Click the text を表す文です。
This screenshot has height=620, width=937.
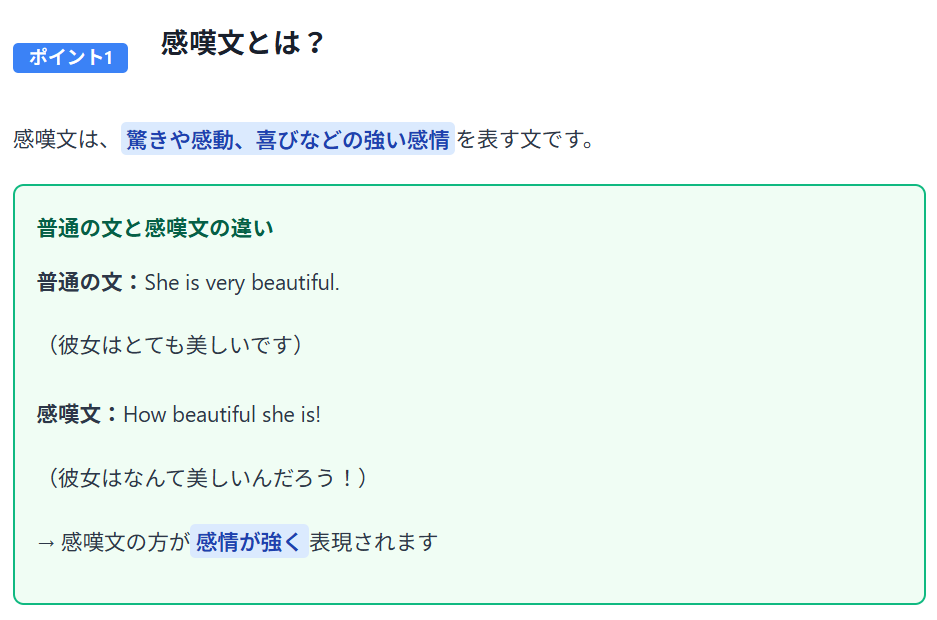coord(526,139)
